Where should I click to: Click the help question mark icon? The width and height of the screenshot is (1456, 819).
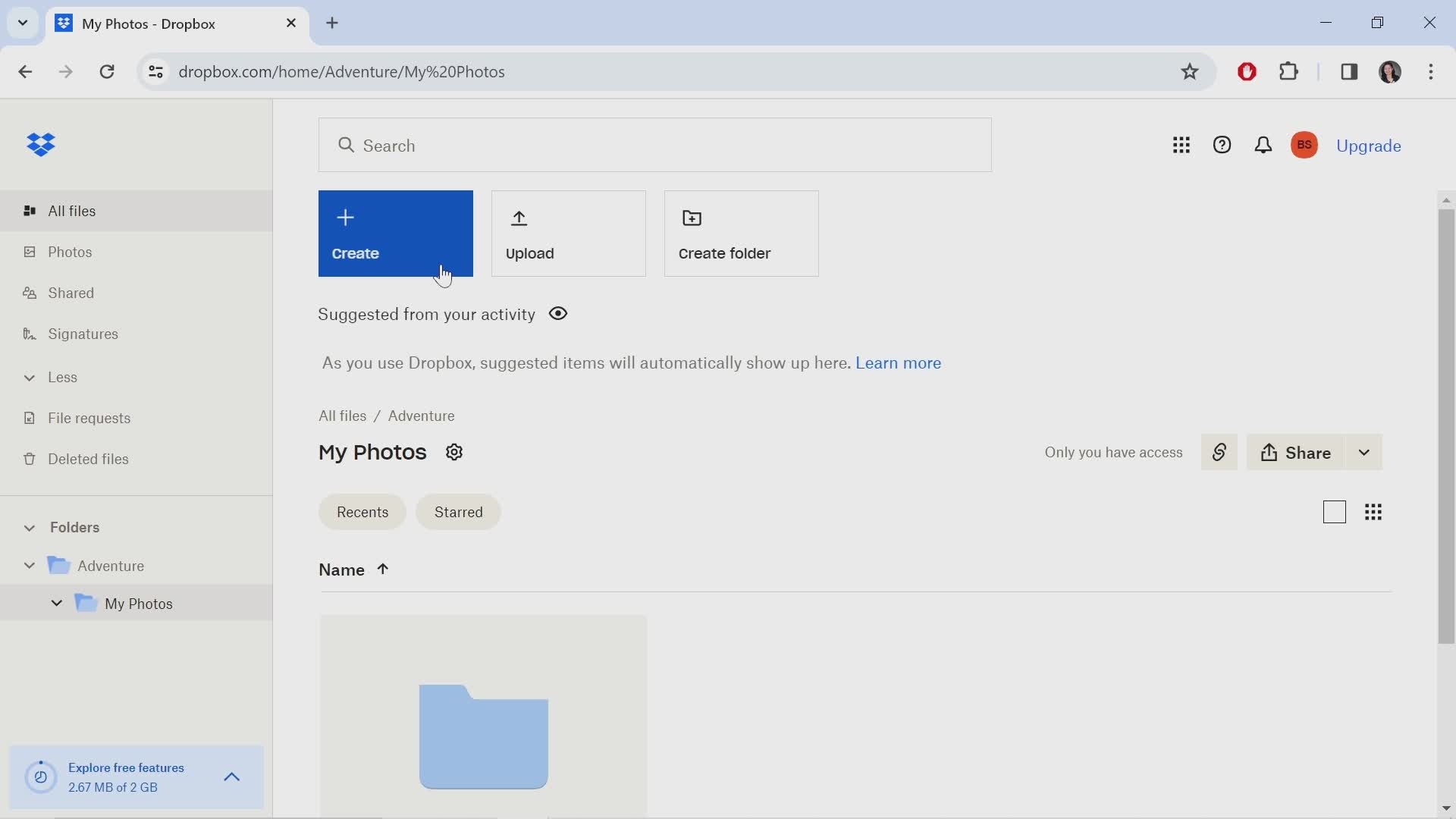[x=1223, y=145]
